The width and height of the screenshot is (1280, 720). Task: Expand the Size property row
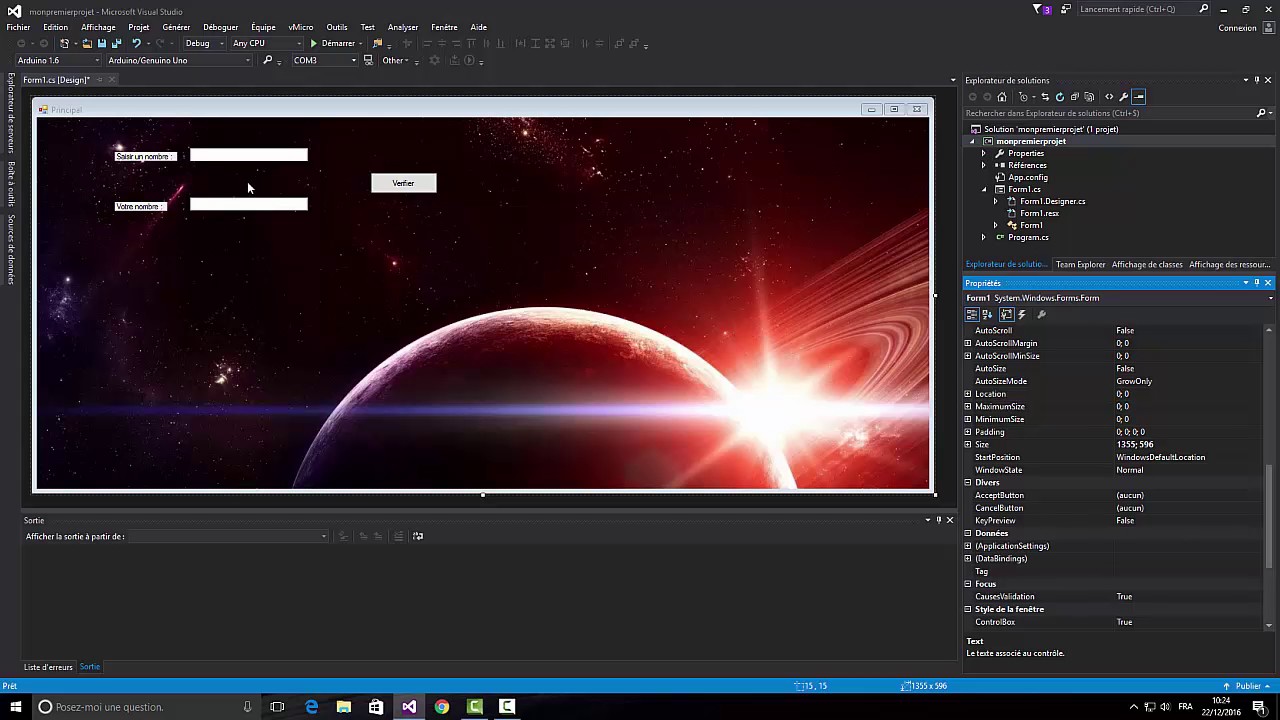point(968,444)
